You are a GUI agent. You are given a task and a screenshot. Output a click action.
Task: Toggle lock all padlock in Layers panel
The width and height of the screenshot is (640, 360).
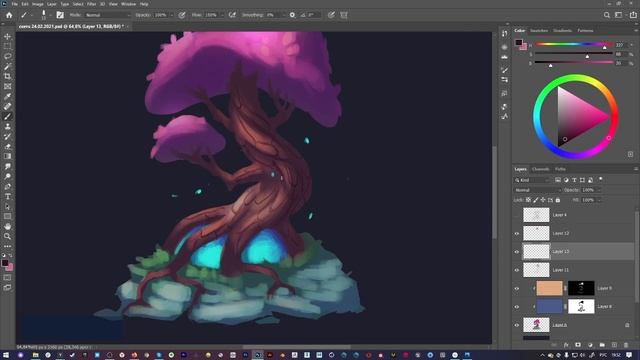pos(558,200)
